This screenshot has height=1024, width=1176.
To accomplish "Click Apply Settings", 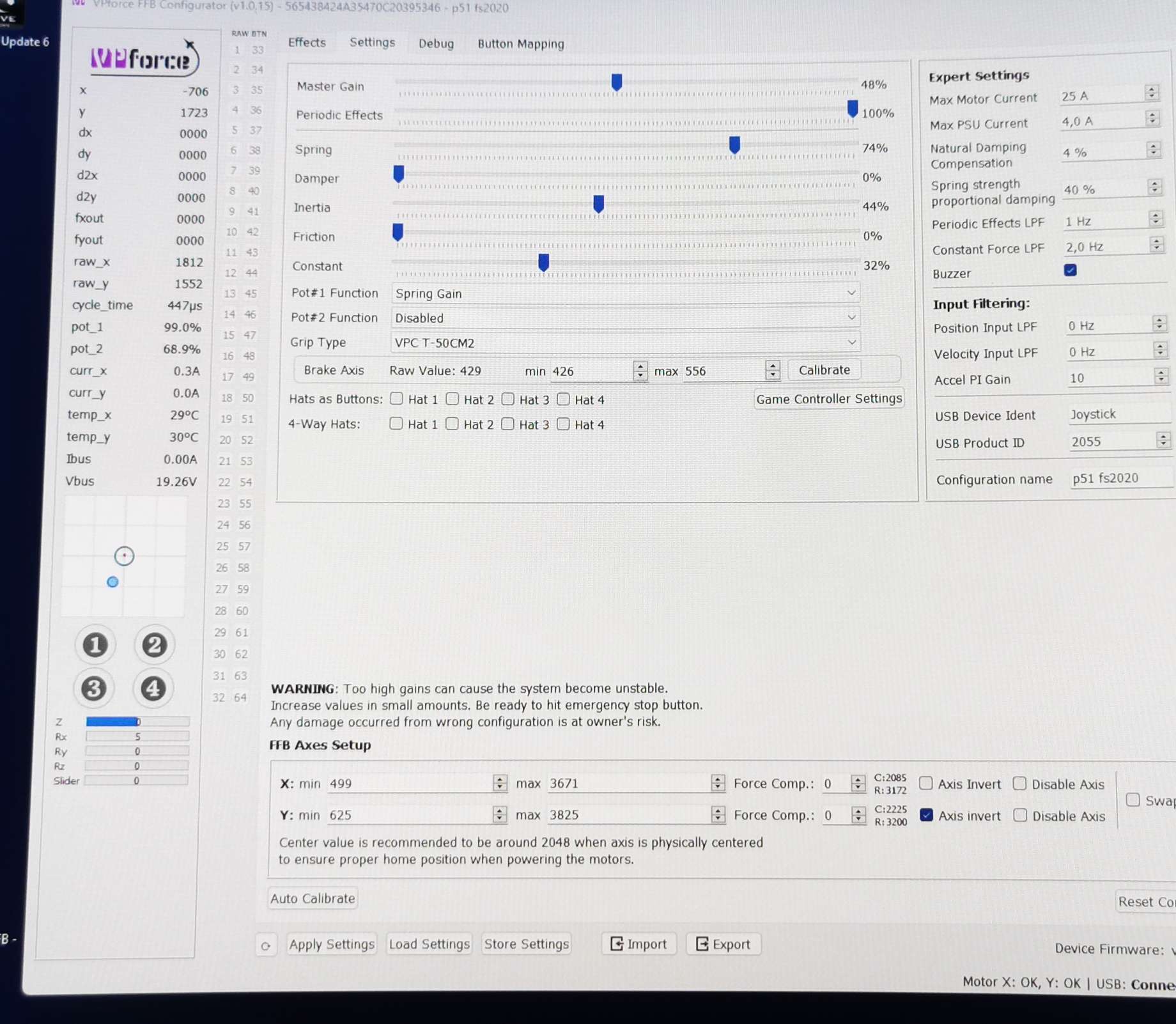I will (x=332, y=944).
